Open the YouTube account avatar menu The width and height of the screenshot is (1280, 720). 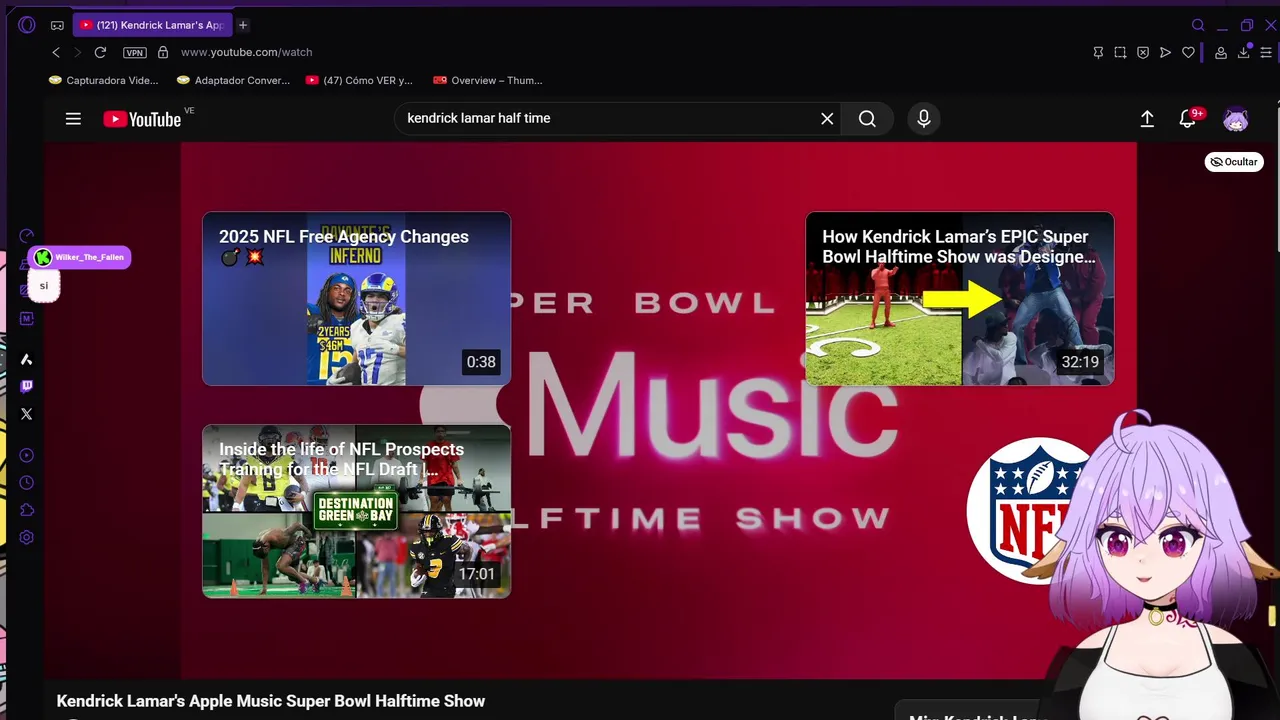click(1236, 119)
